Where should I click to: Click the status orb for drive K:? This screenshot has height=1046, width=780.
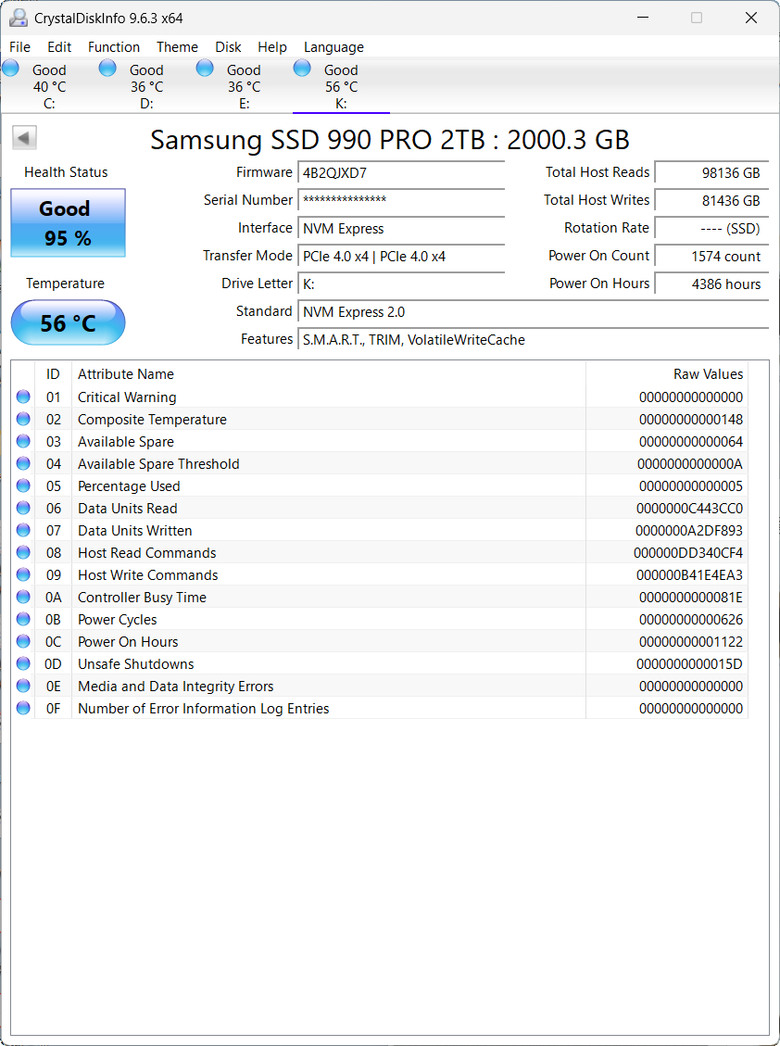coord(302,68)
